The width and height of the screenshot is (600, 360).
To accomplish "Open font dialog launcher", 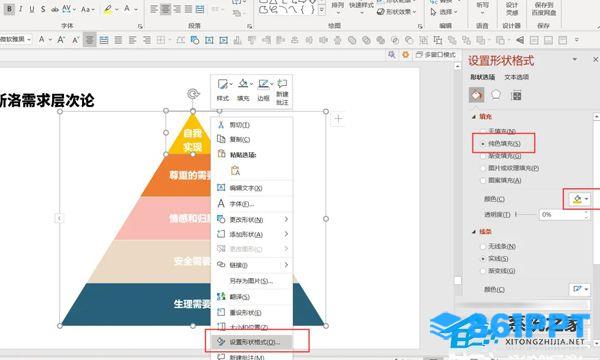I will [x=140, y=26].
